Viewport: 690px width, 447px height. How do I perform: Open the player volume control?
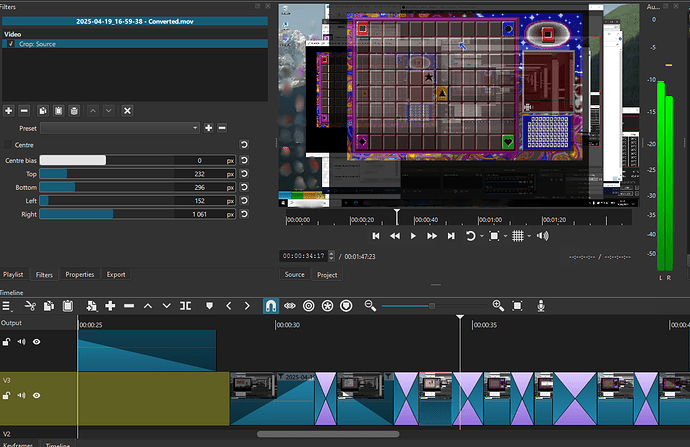point(543,236)
